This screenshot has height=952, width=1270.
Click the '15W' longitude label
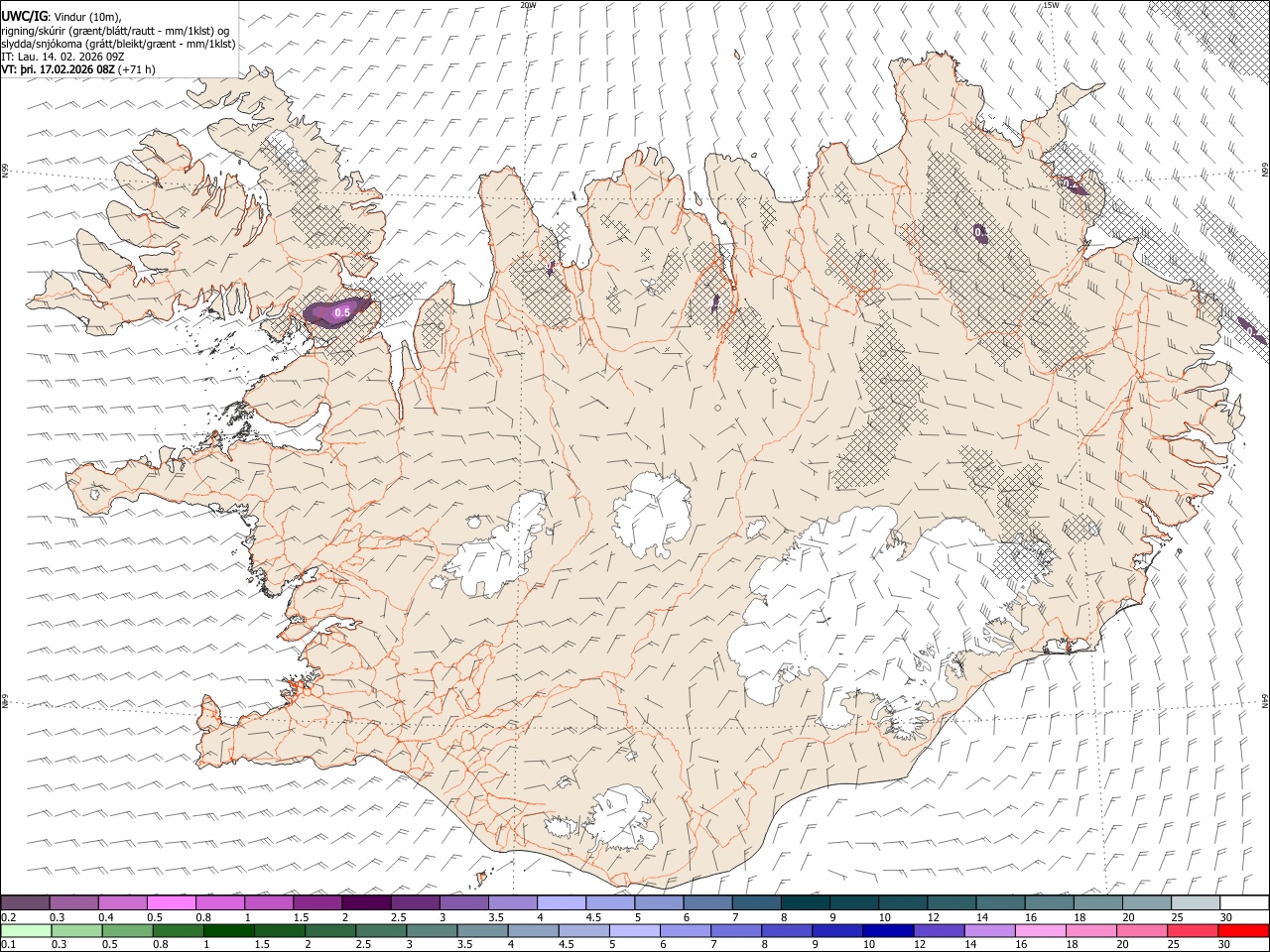pyautogui.click(x=1051, y=5)
